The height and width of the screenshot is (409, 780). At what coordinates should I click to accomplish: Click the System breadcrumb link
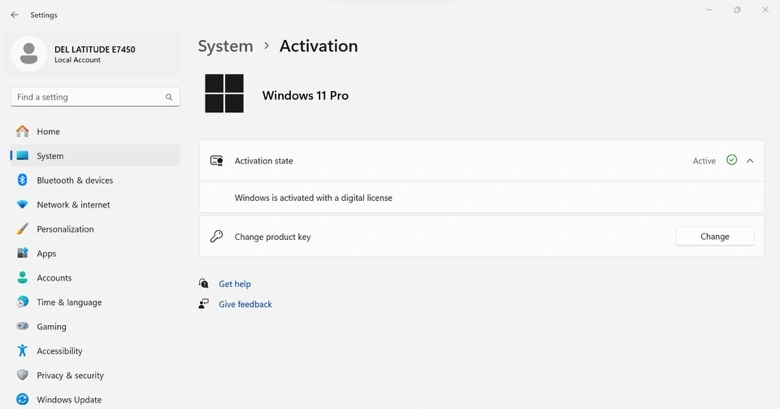pos(225,46)
